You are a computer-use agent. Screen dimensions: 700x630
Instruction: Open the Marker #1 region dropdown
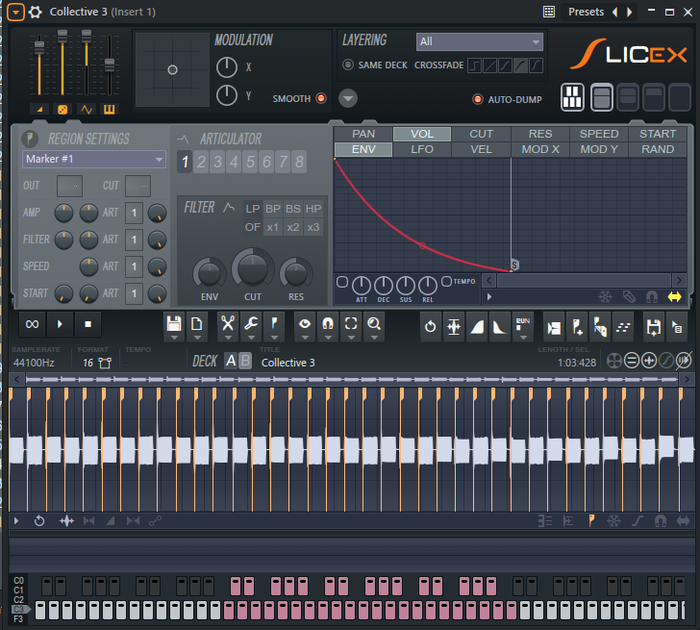tap(94, 159)
